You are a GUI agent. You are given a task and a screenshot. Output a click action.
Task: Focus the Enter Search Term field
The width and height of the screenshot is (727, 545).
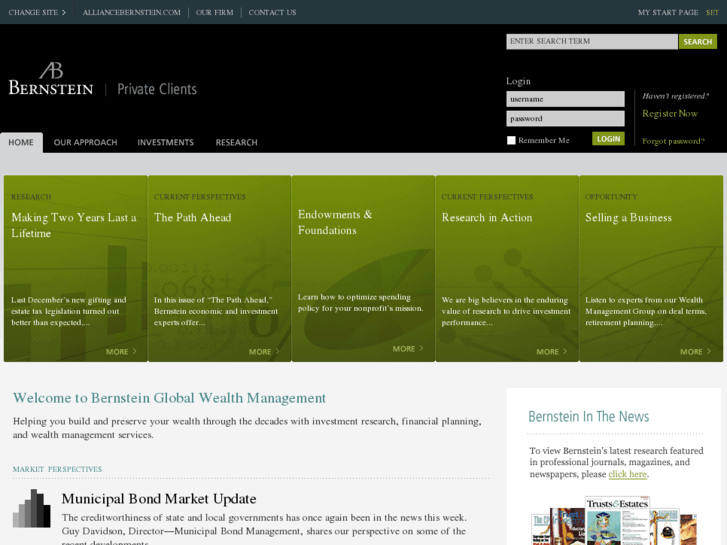pyautogui.click(x=592, y=41)
